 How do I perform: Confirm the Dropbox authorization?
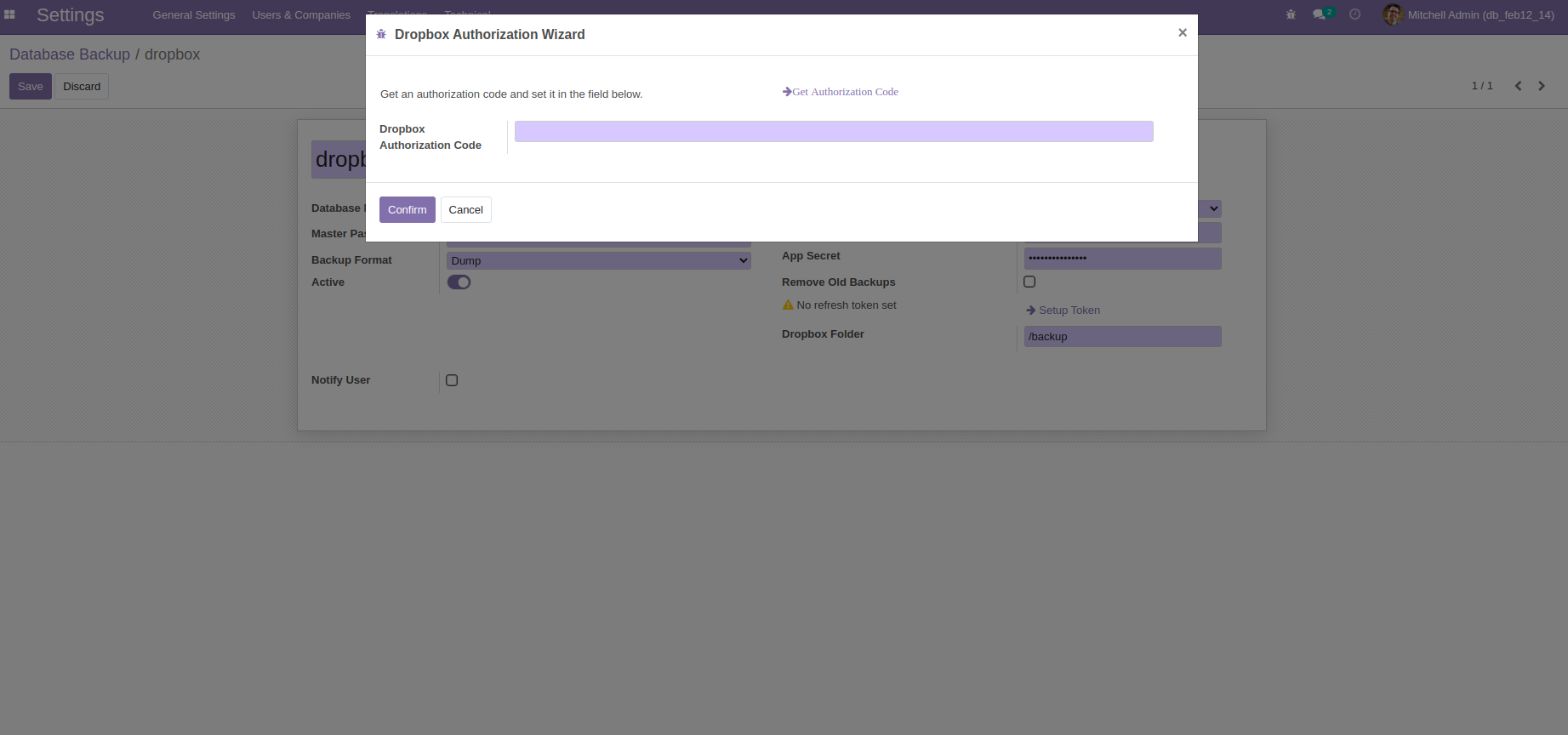click(408, 209)
